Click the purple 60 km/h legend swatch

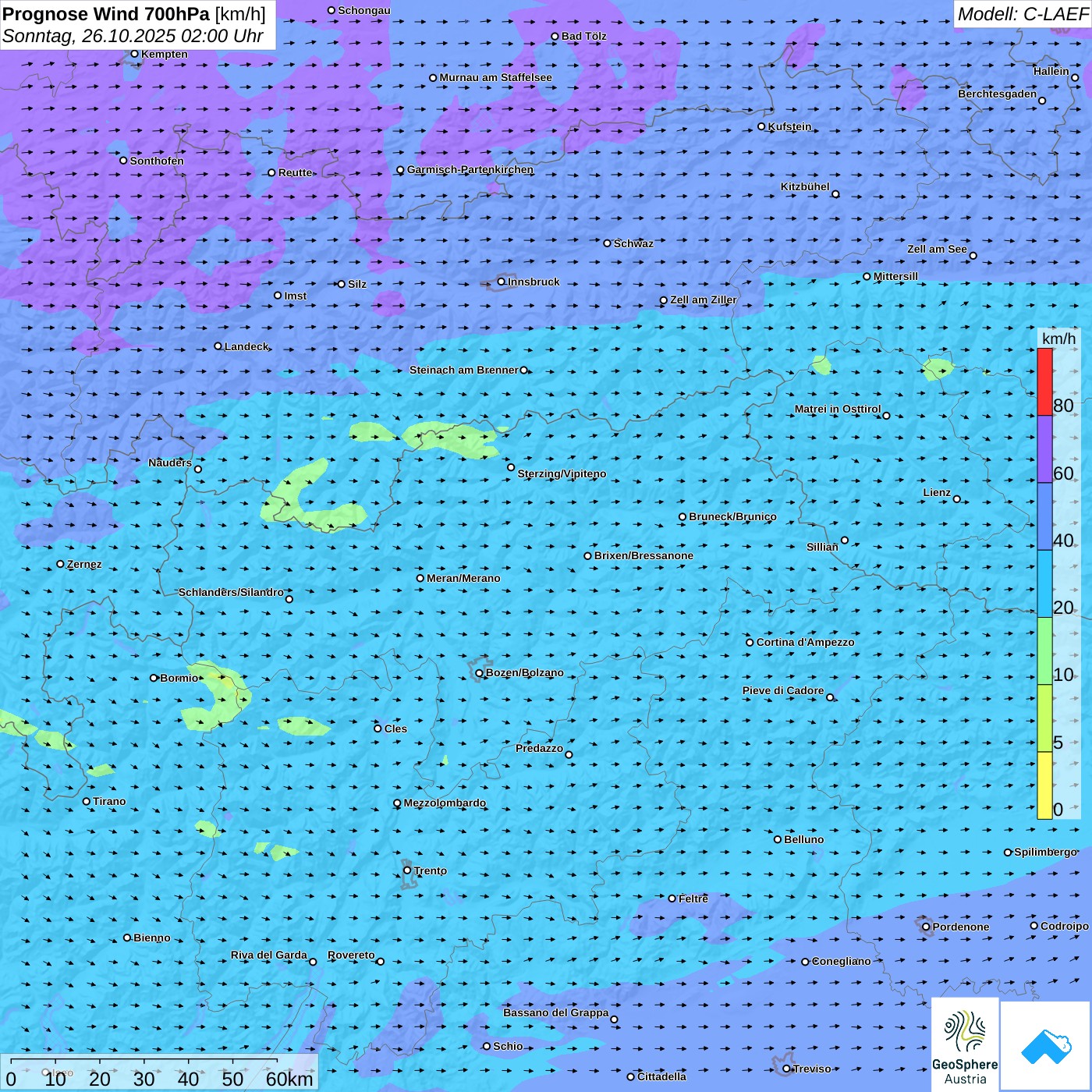1044,449
